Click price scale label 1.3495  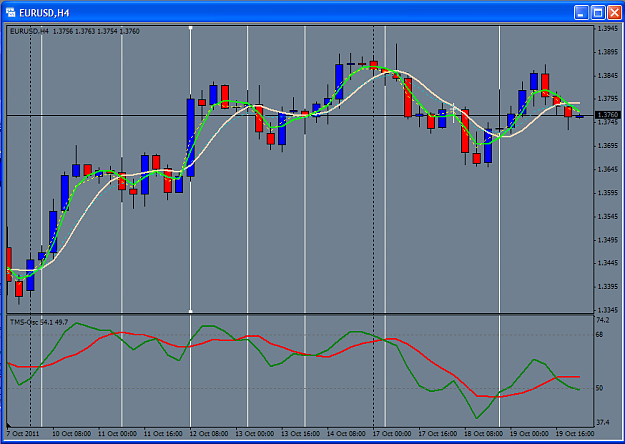pyautogui.click(x=607, y=240)
